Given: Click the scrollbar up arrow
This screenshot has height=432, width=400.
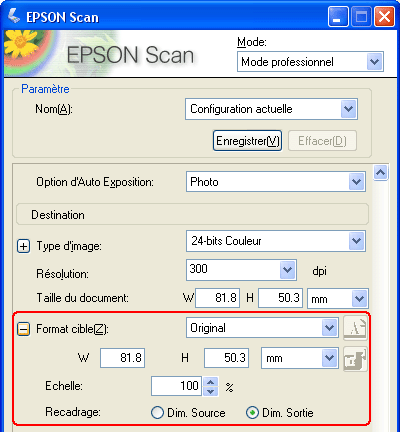Looking at the screenshot, I should coord(381,173).
